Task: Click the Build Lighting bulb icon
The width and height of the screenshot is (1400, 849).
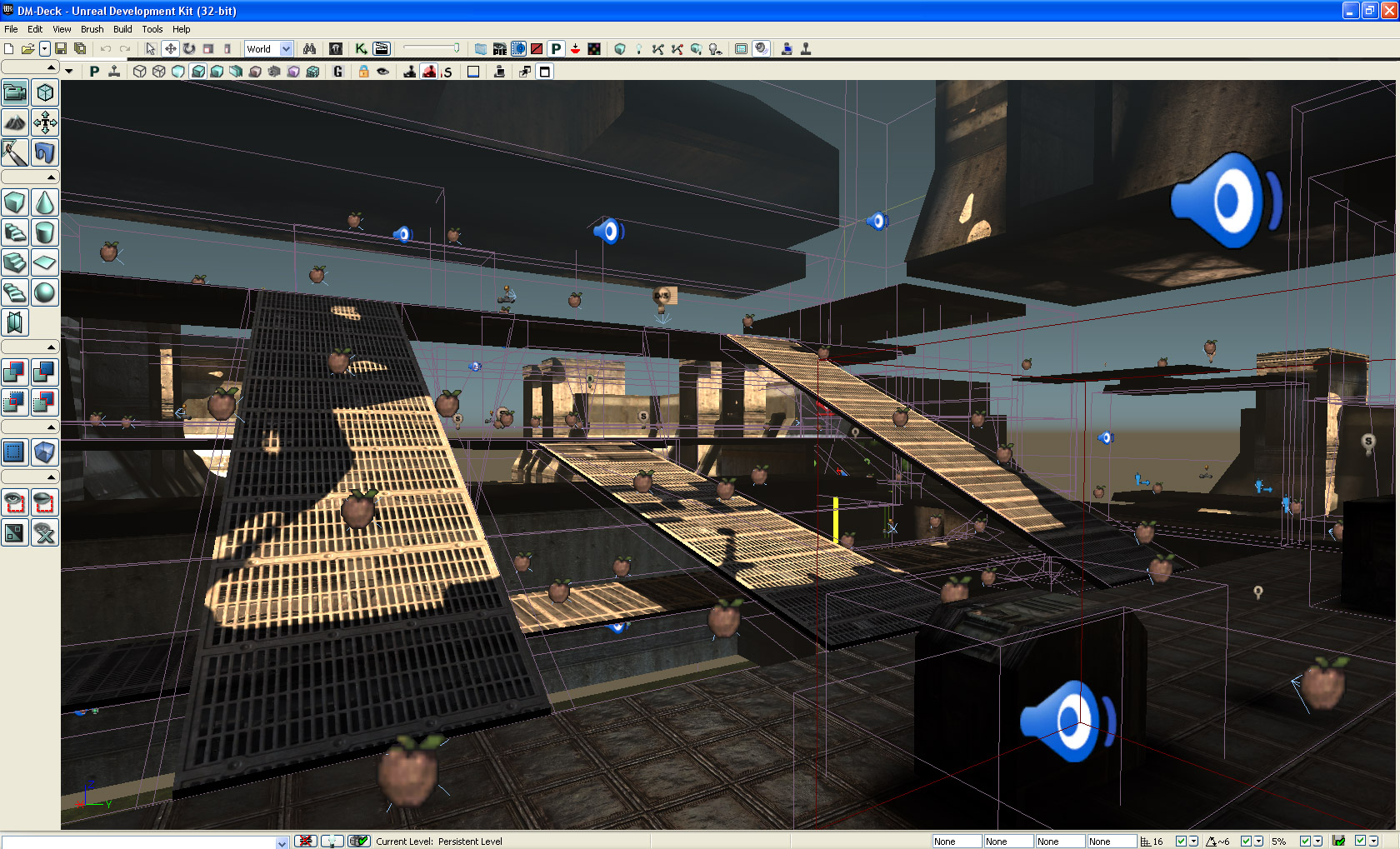Action: click(638, 48)
